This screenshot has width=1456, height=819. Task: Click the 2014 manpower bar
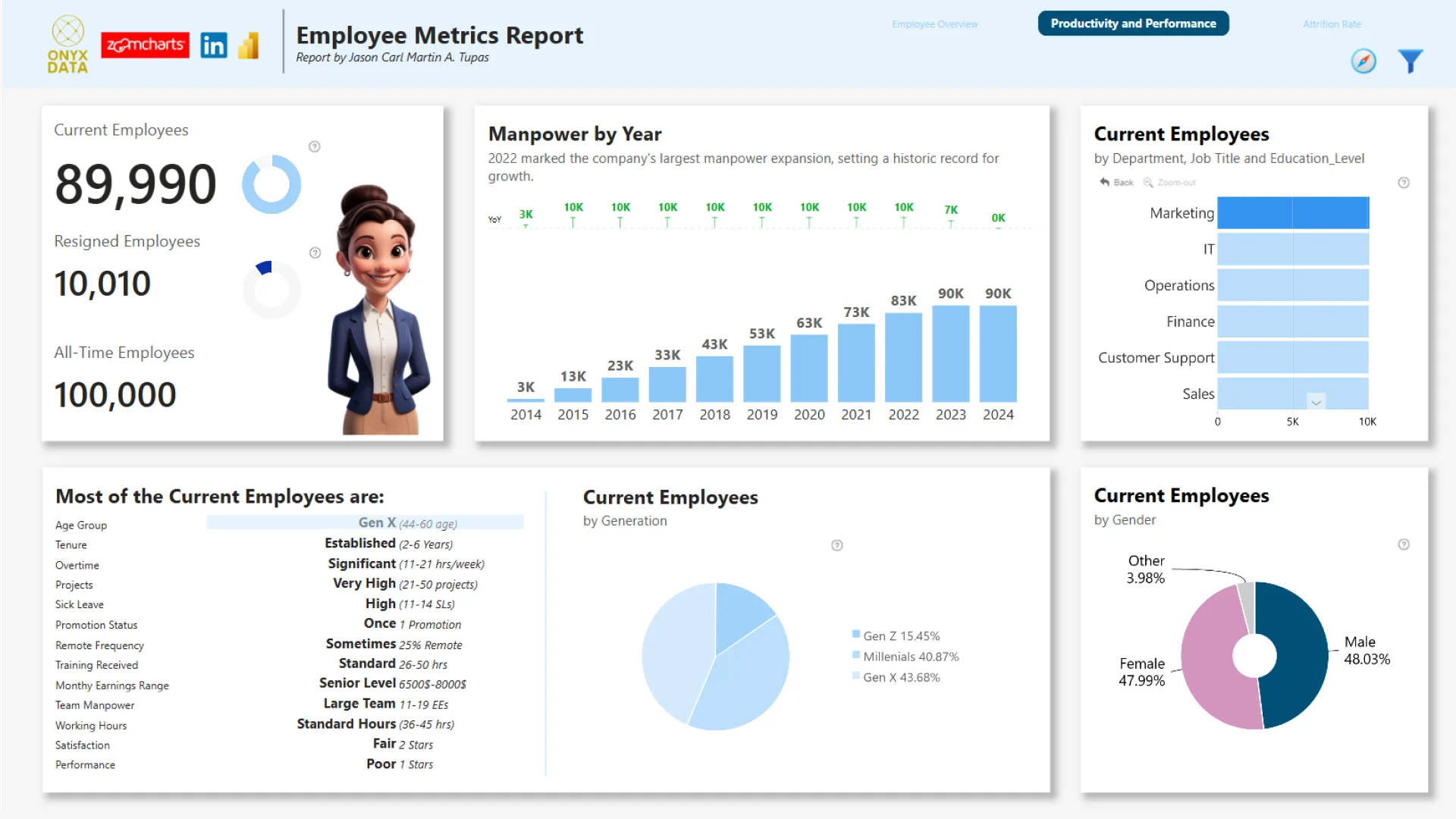(x=526, y=400)
